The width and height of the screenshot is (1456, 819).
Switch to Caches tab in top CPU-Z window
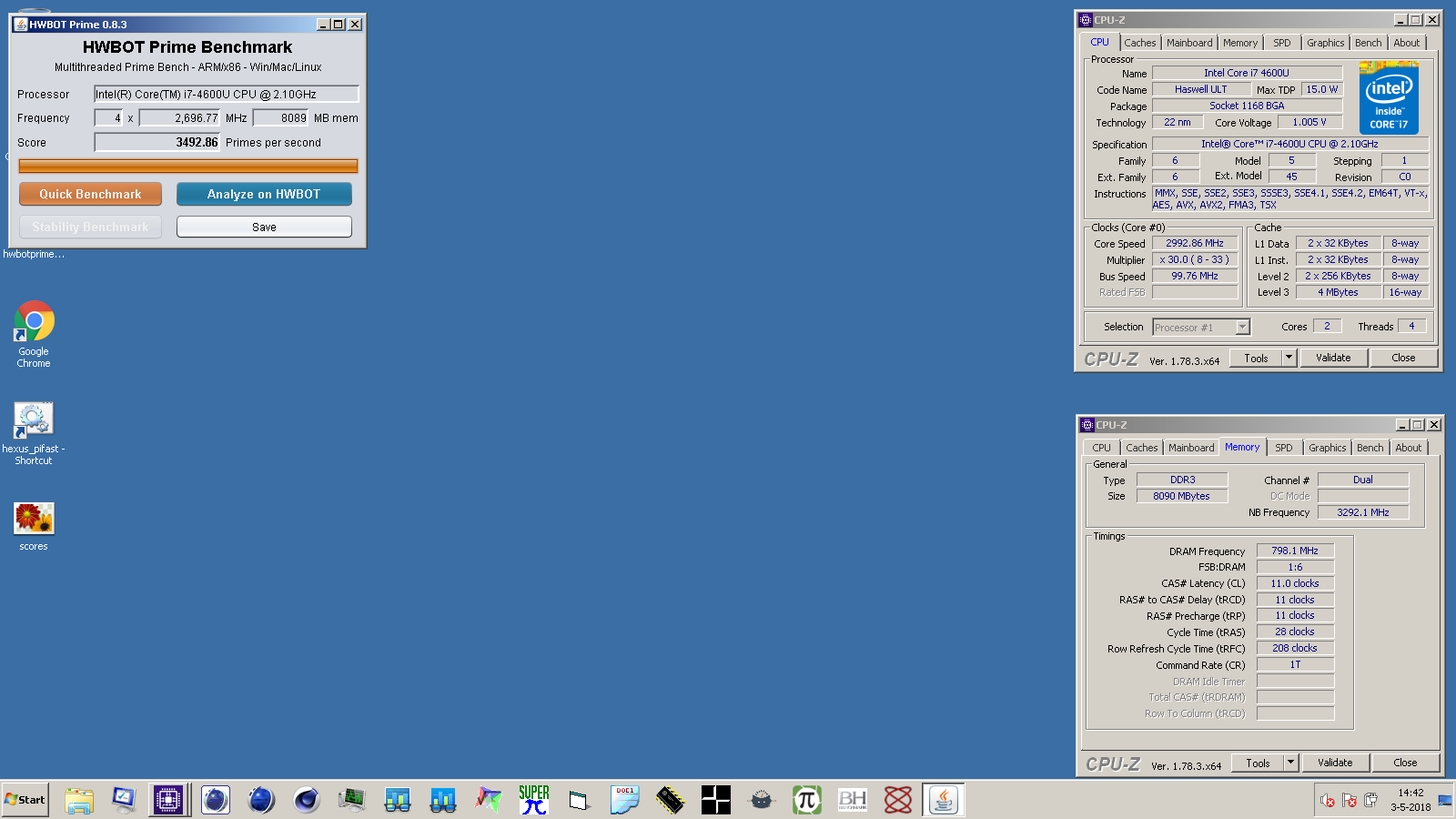click(1139, 43)
